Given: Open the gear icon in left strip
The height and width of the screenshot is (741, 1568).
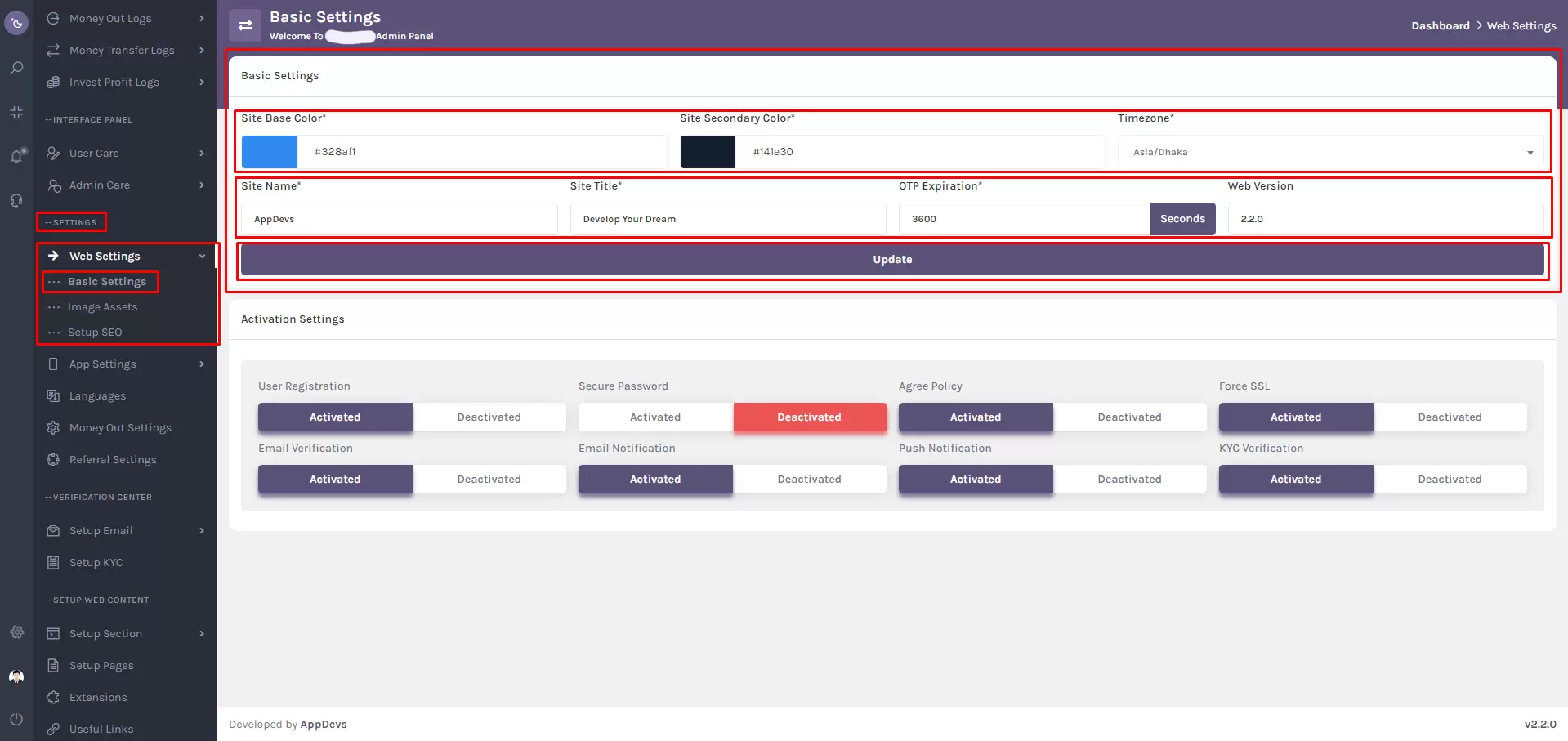Looking at the screenshot, I should point(16,632).
